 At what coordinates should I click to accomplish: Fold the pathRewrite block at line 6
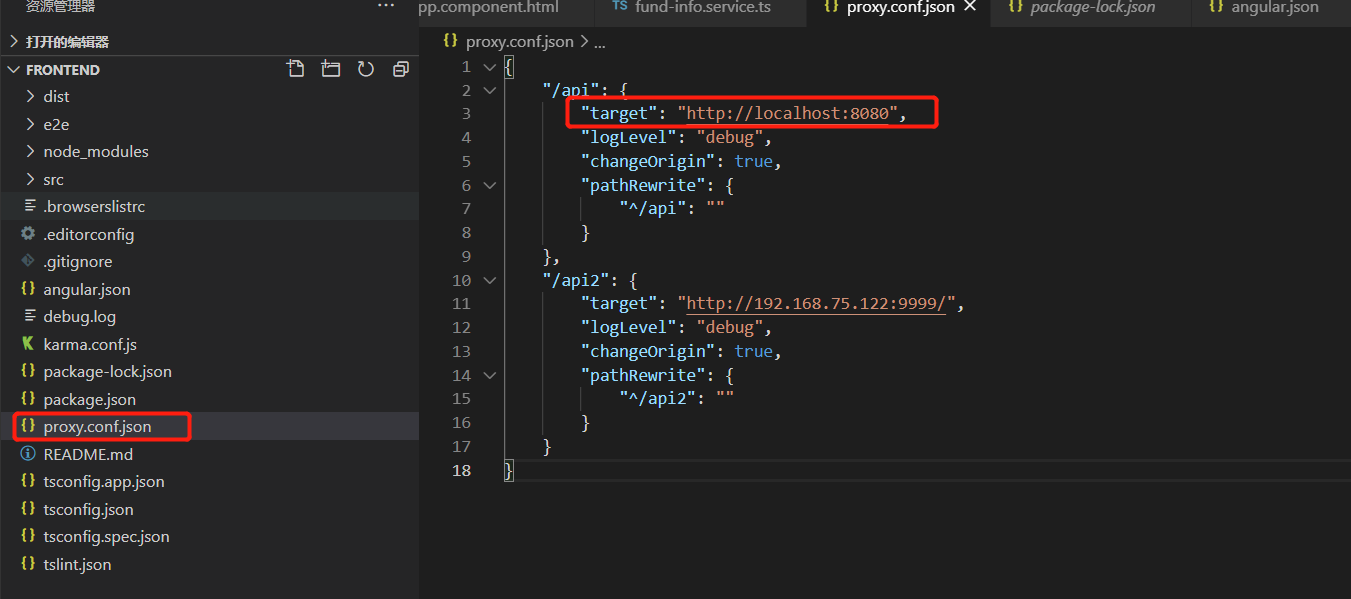(x=489, y=185)
